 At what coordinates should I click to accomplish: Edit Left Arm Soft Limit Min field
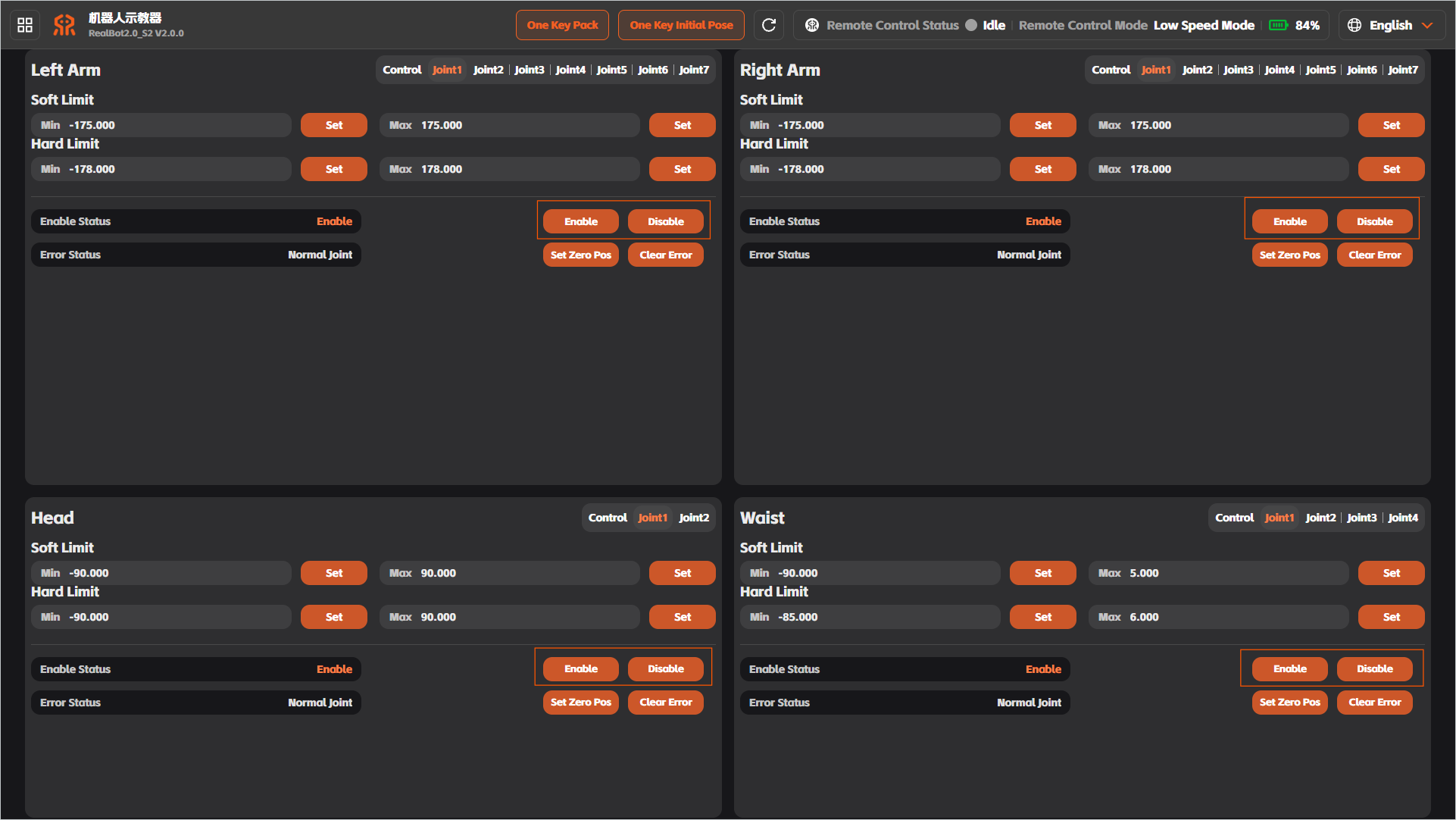point(161,125)
